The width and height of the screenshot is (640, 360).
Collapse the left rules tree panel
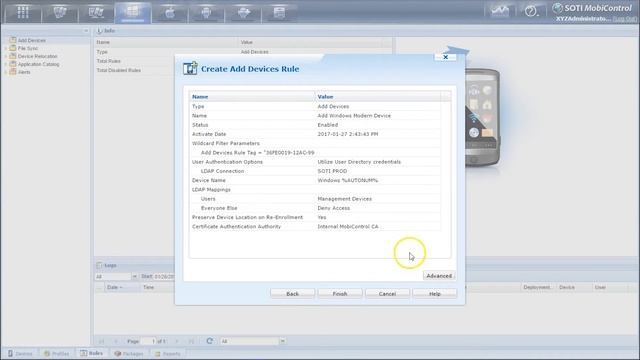(86, 31)
